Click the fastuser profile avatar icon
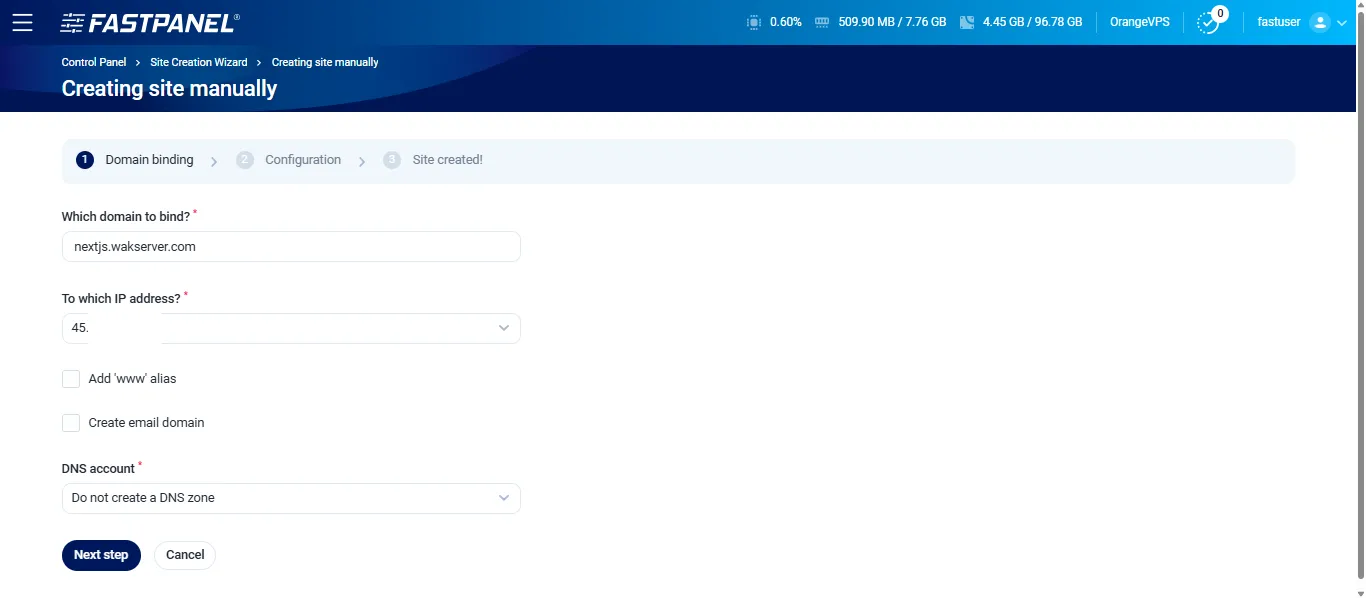 (x=1322, y=22)
